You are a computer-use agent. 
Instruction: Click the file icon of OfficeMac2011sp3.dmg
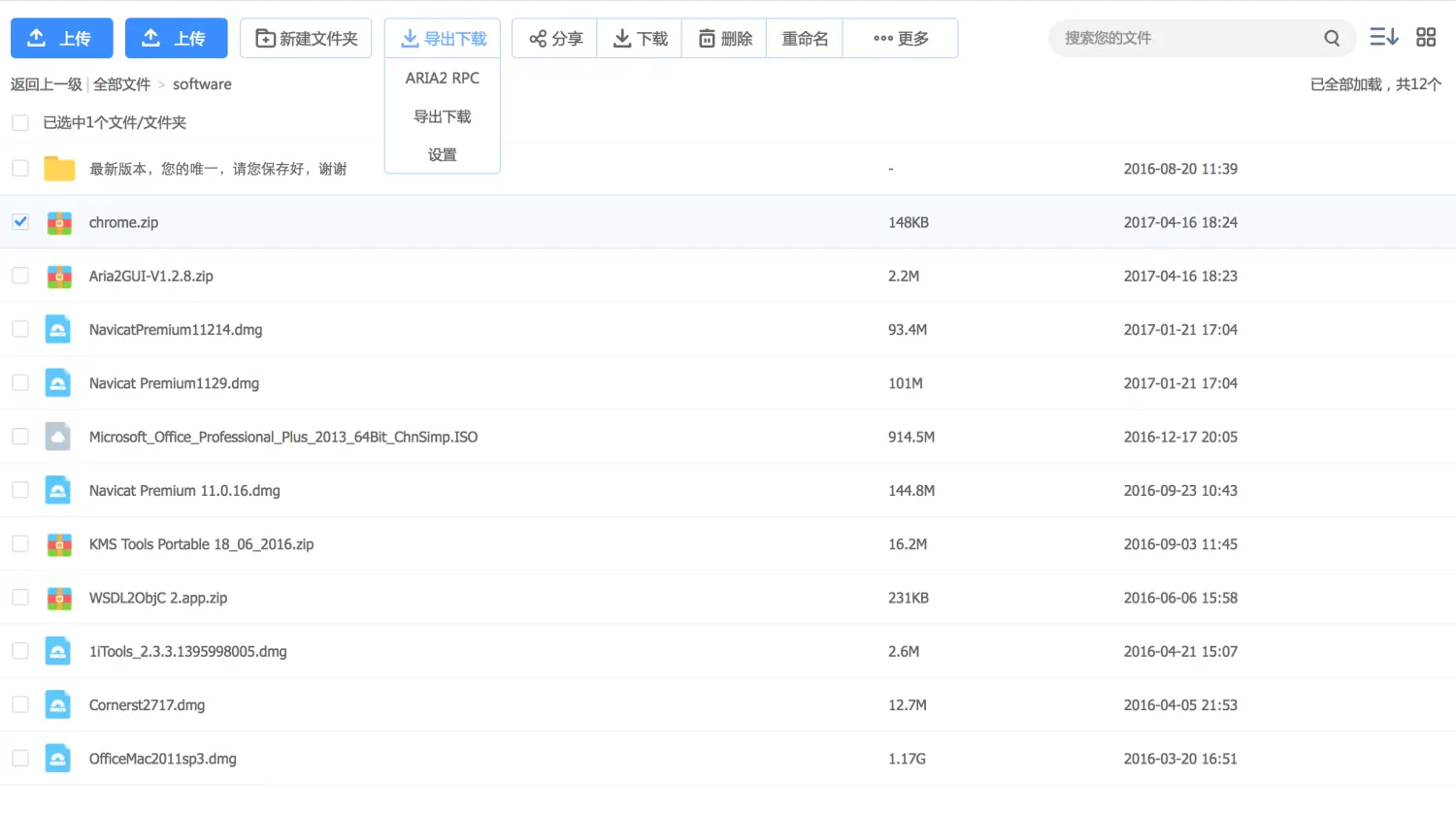58,759
